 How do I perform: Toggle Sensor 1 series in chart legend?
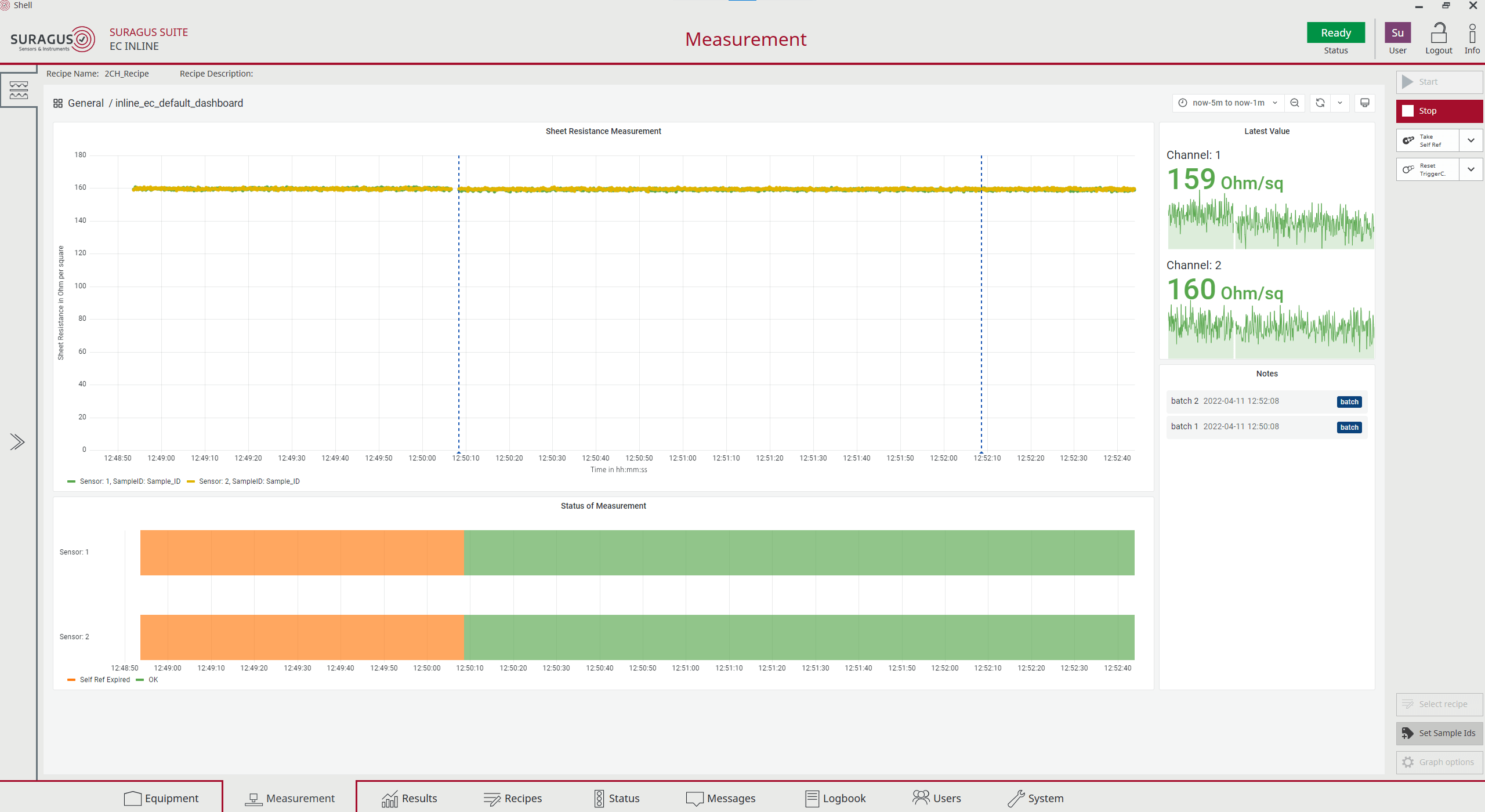(x=130, y=481)
